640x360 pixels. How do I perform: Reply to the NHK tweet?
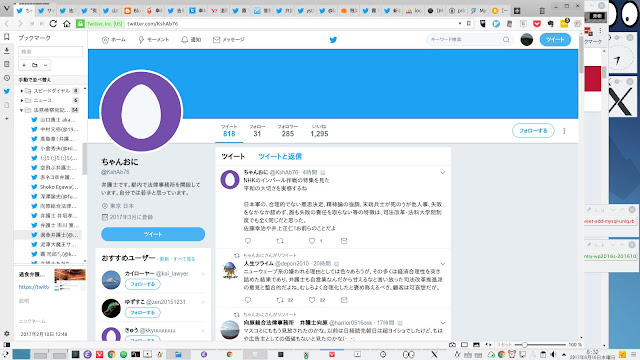coord(248,241)
